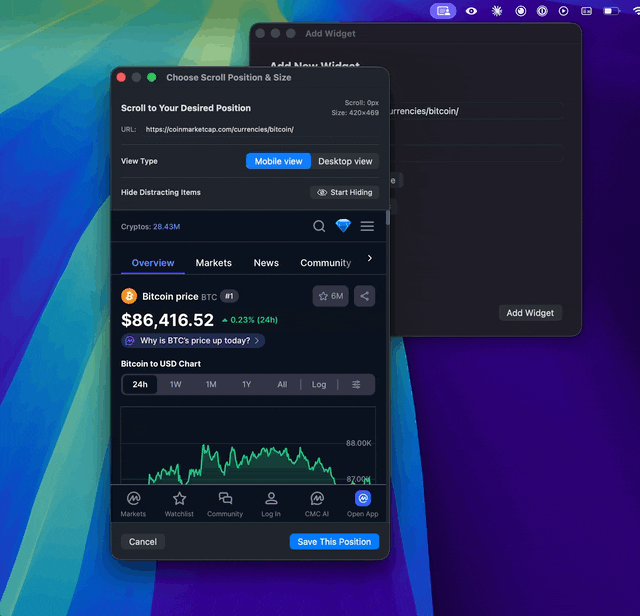
Task: Open chart settings sliders icon
Action: click(x=356, y=385)
